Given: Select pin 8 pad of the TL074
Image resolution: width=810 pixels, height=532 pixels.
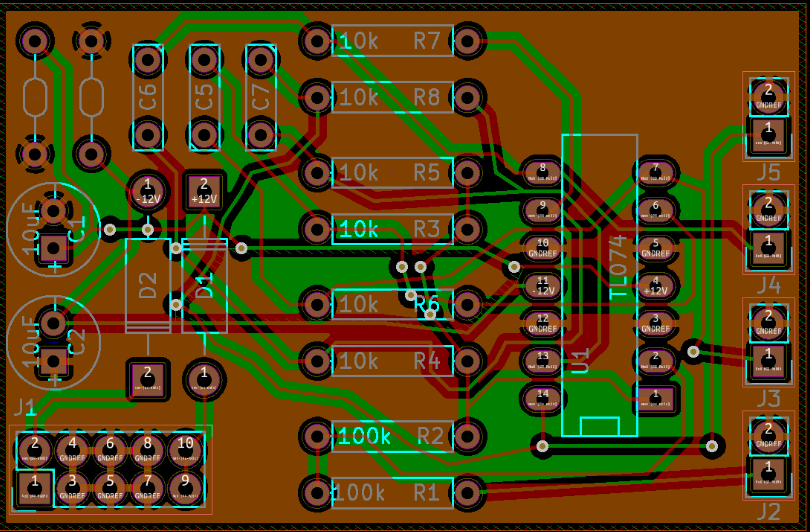Looking at the screenshot, I should point(542,172).
